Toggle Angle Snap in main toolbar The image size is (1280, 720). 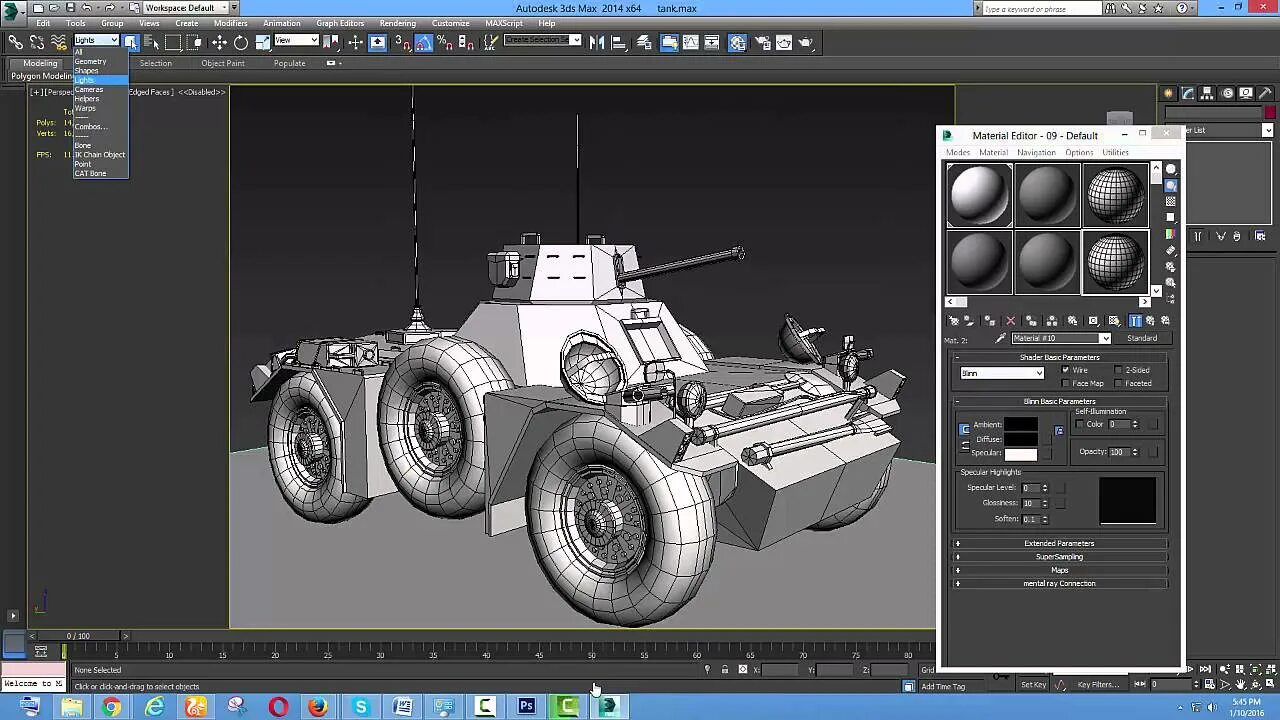pos(424,43)
